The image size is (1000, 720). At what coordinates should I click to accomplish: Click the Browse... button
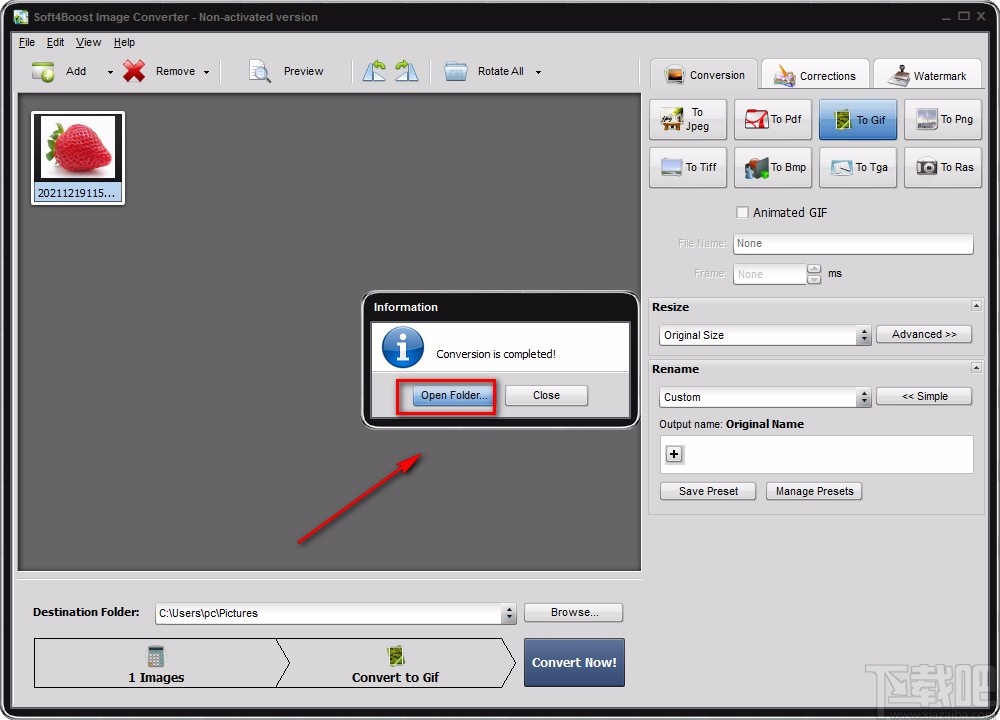click(x=573, y=612)
